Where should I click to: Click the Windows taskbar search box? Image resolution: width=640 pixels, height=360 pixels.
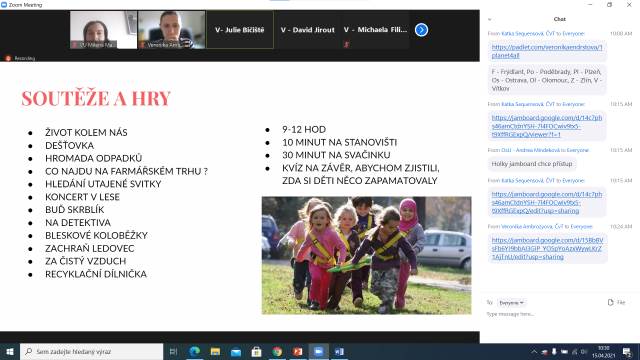point(91,351)
